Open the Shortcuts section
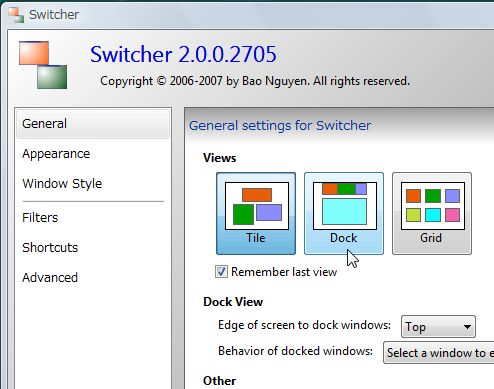 click(93, 248)
